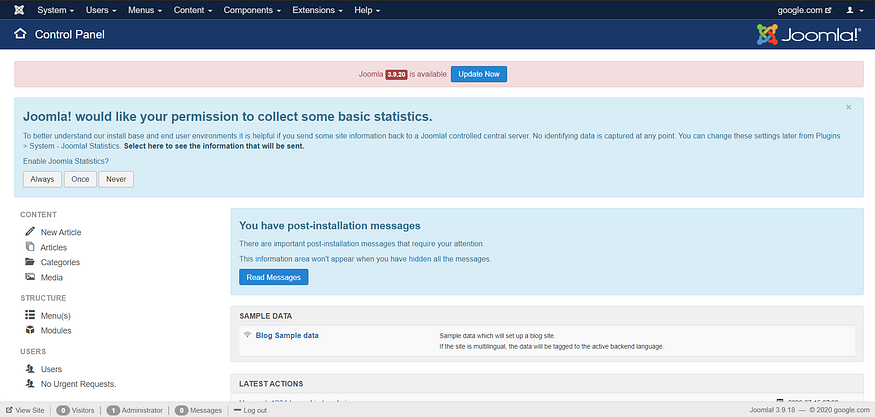
Task: Open Messages in status bar
Action: point(206,410)
